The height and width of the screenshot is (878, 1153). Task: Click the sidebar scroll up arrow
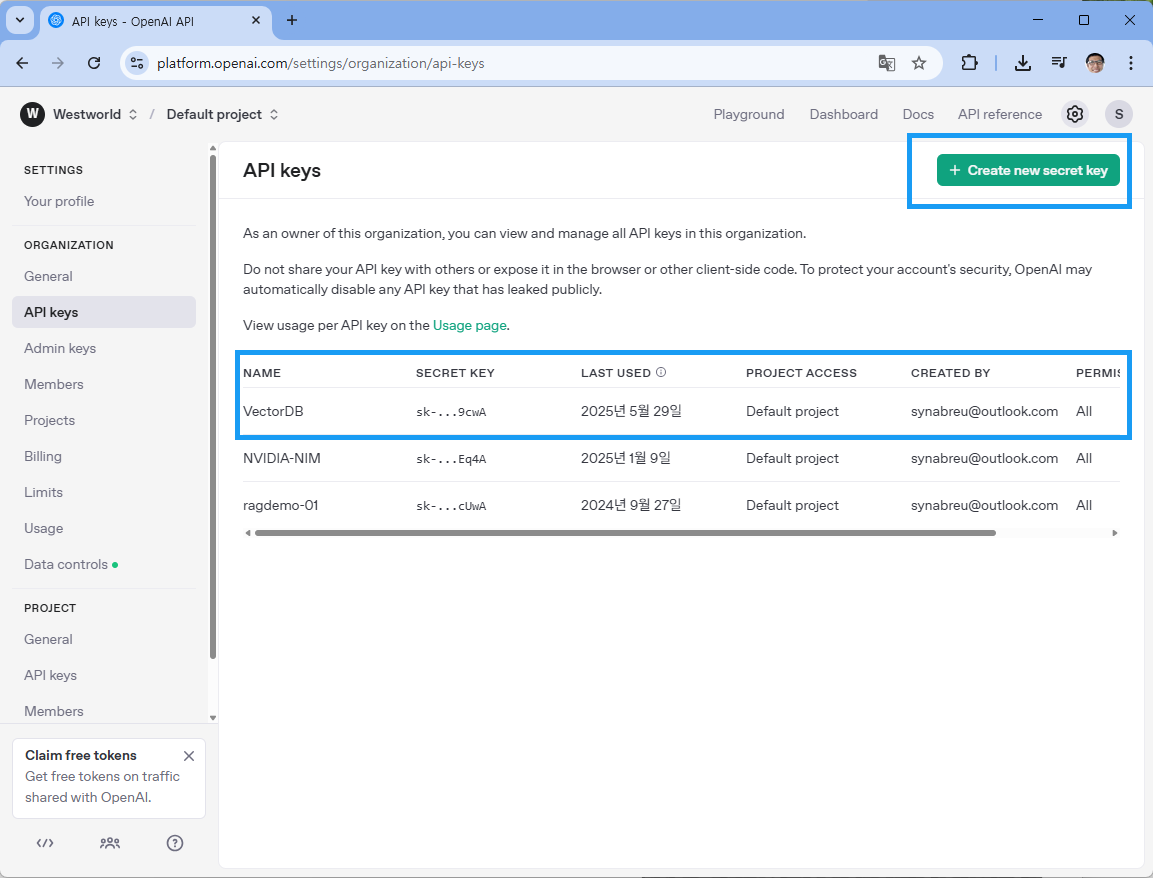click(213, 149)
